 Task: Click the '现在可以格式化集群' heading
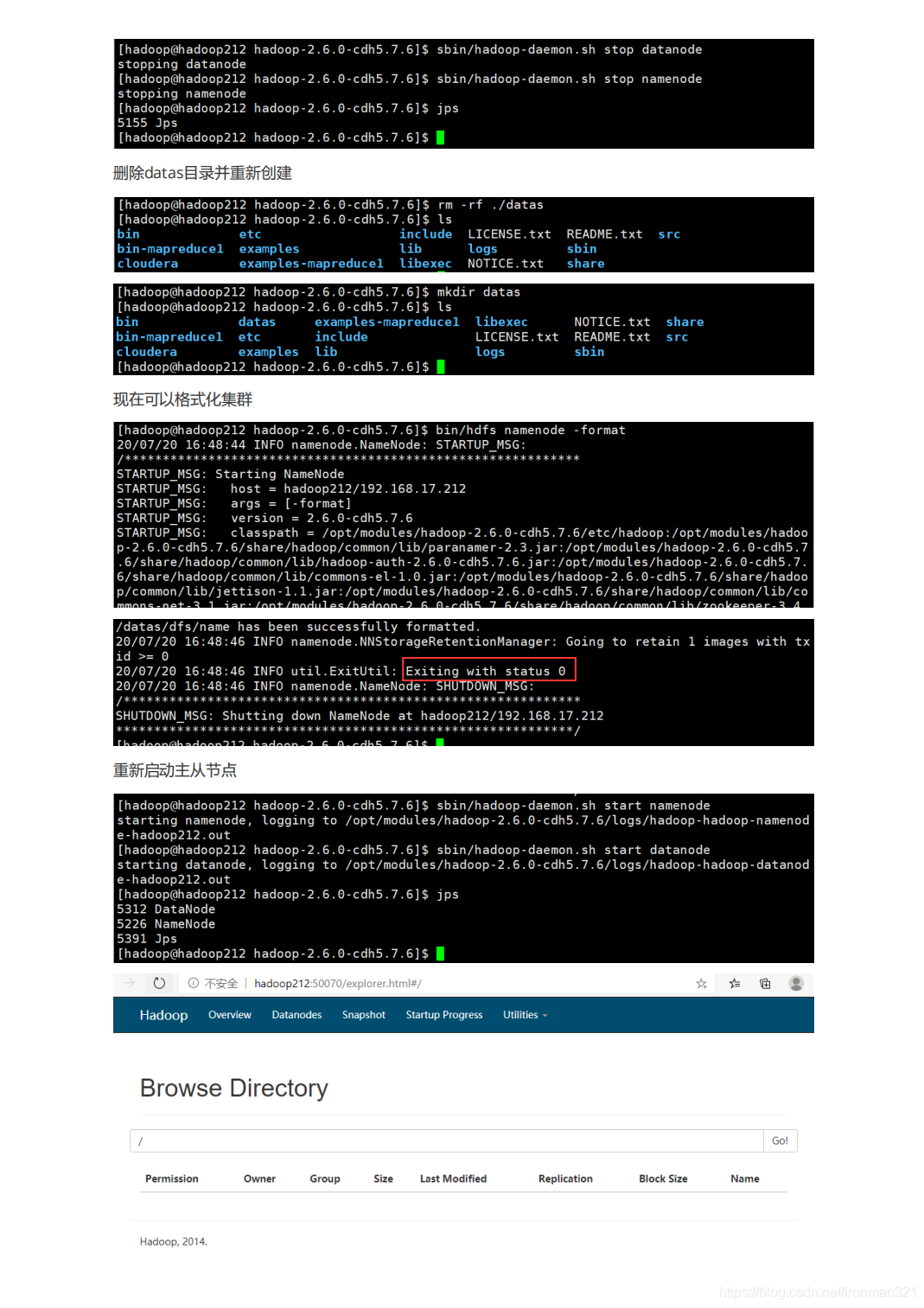[183, 399]
